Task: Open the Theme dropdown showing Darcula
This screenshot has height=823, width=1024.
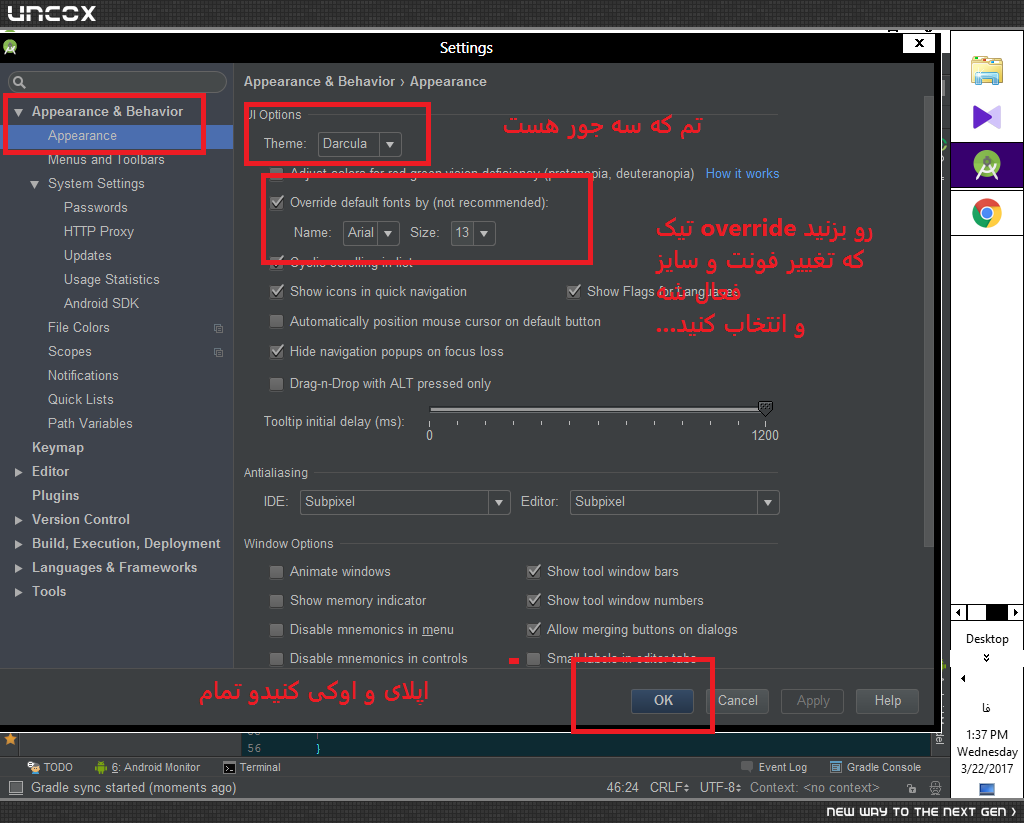Action: point(360,144)
